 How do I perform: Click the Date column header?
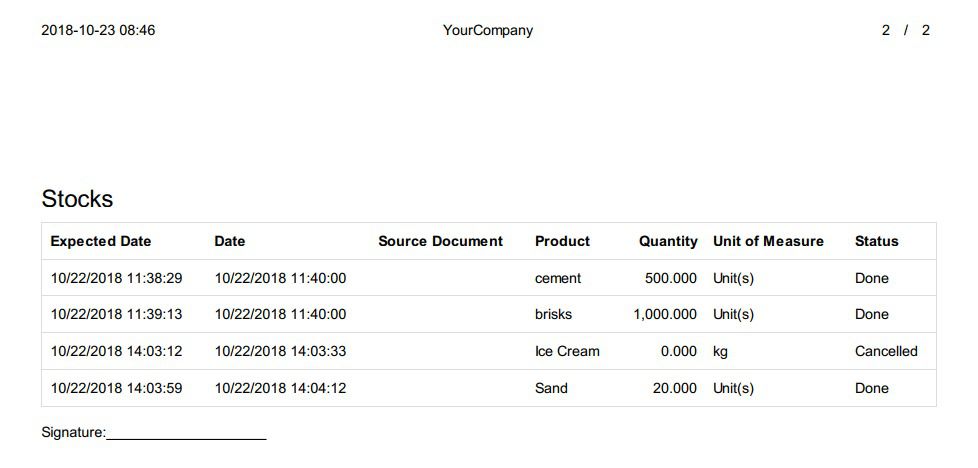coord(230,241)
